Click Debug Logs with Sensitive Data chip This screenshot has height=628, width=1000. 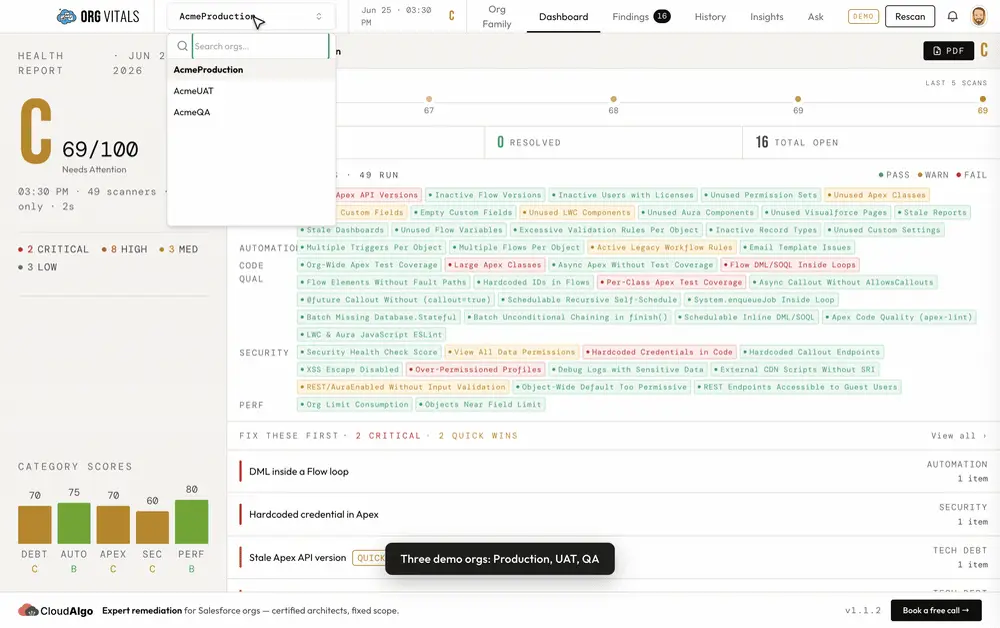629,369
